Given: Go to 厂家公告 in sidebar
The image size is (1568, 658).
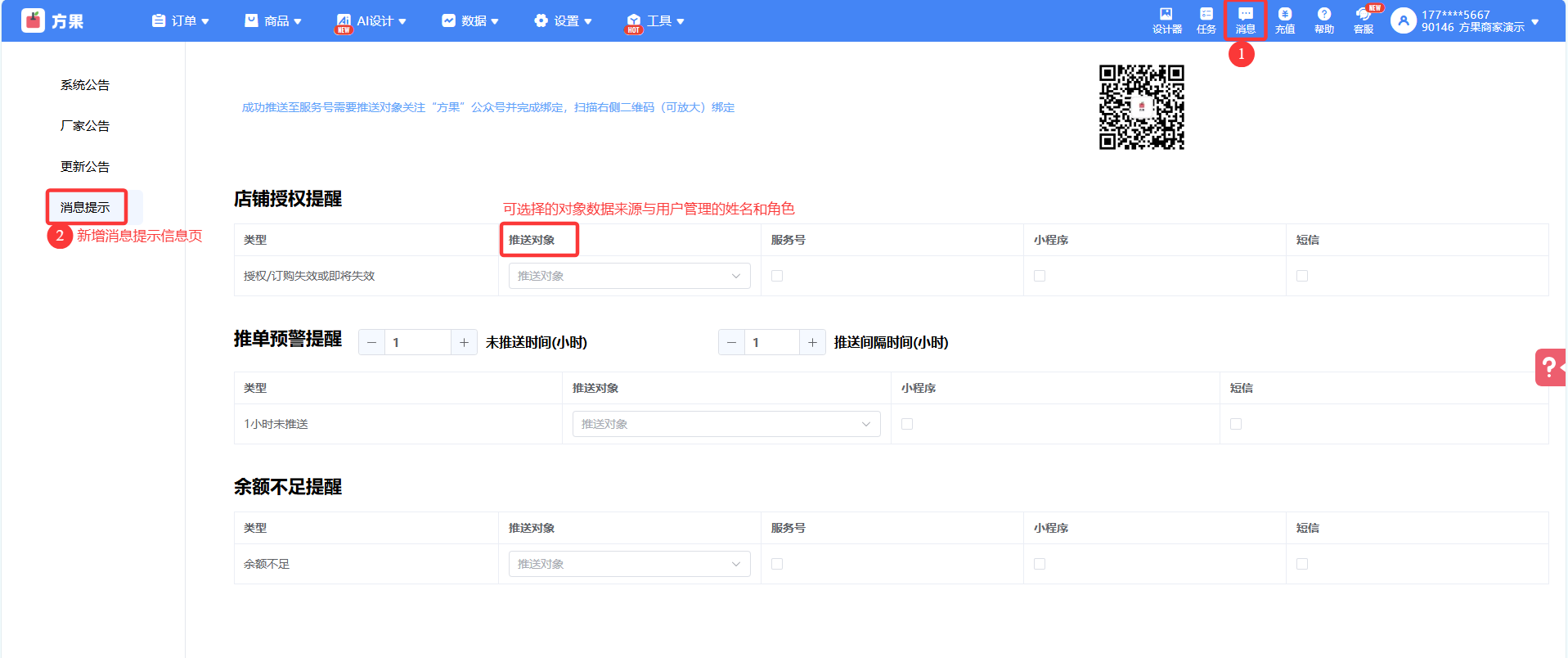Looking at the screenshot, I should 85,125.
